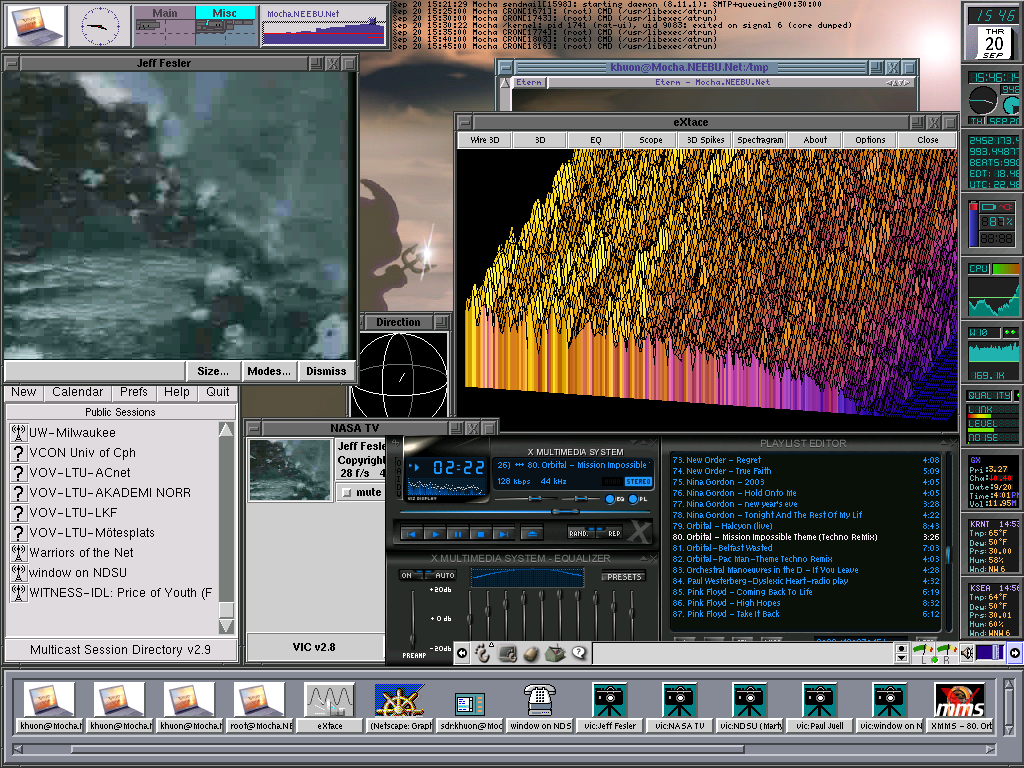This screenshot has width=1024, height=768.
Task: Stop playback in XMMS
Action: coord(481,534)
